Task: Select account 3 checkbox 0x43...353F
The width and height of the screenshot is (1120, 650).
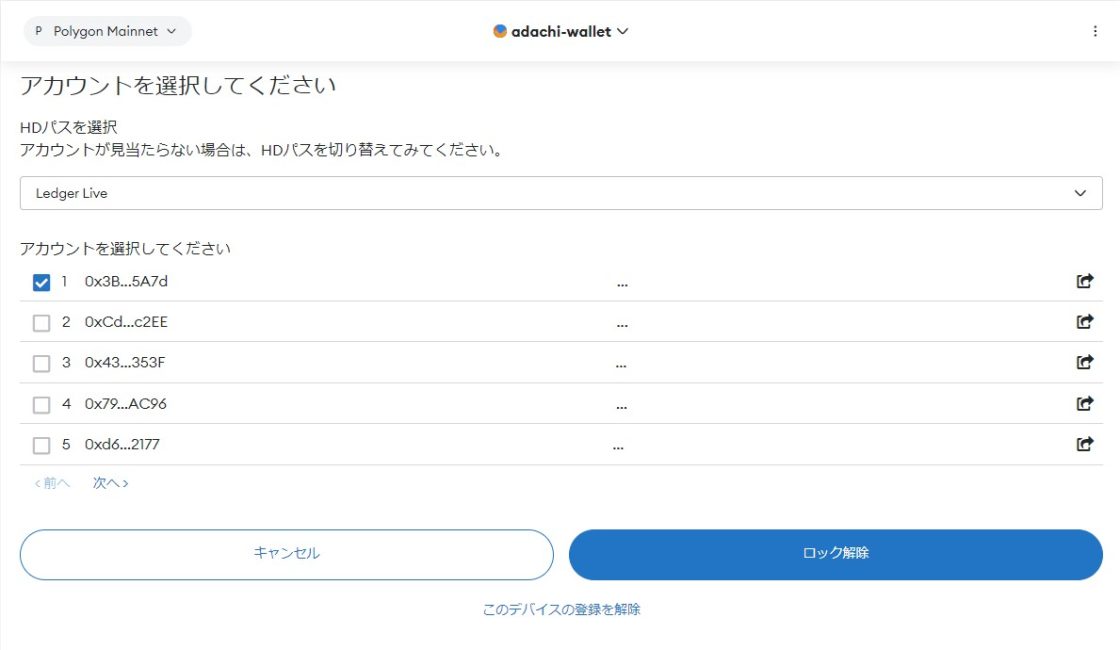Action: 41,364
